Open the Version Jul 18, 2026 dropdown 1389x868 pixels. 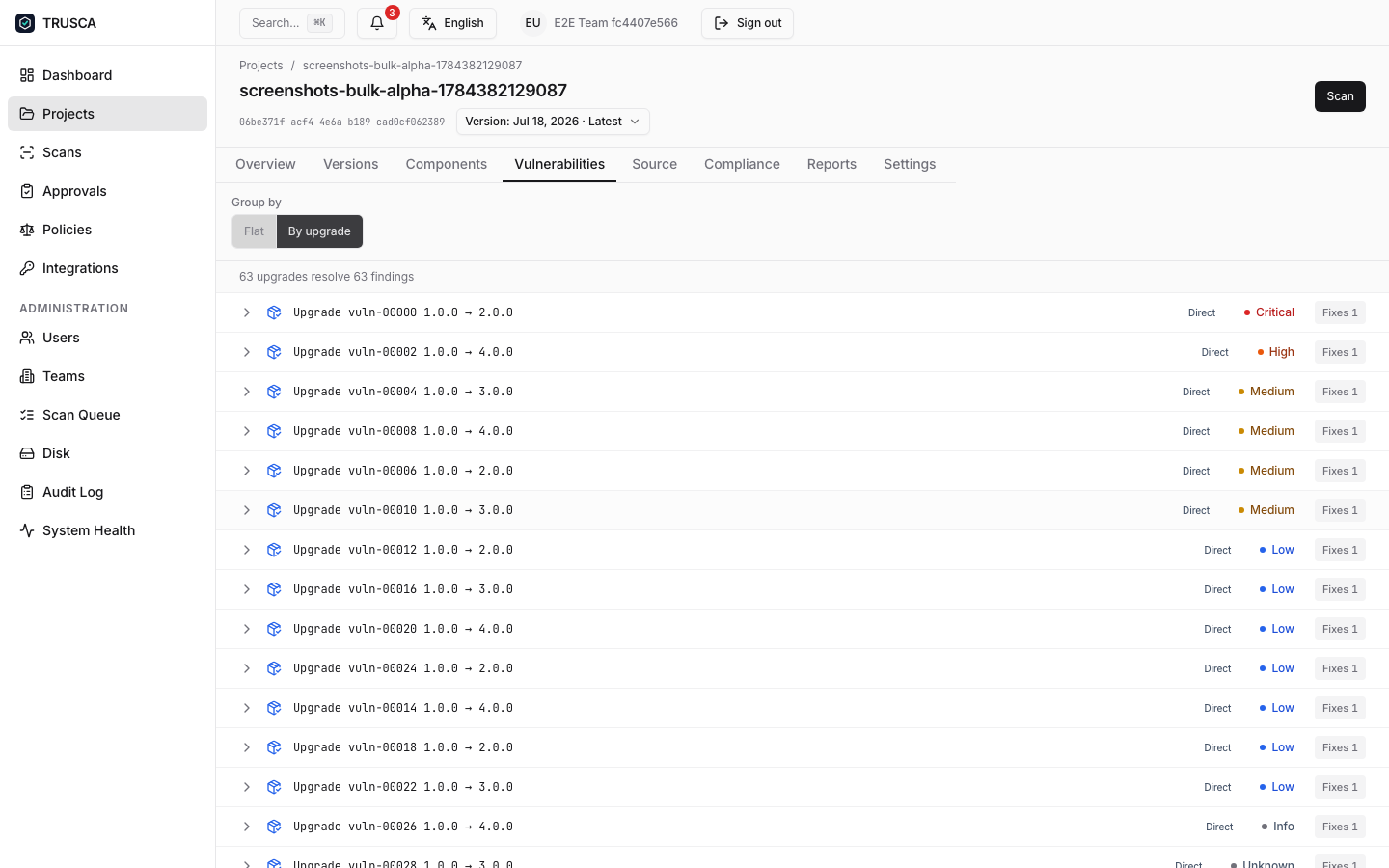tap(553, 122)
